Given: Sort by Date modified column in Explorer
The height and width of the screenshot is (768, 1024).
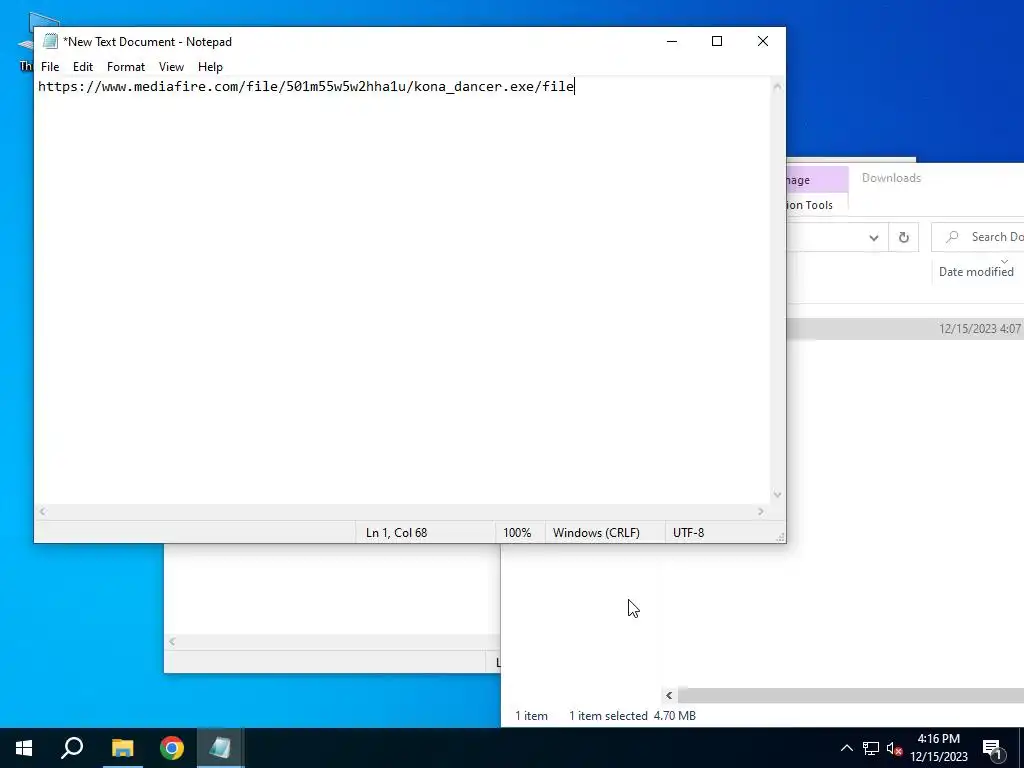Looking at the screenshot, I should [976, 272].
